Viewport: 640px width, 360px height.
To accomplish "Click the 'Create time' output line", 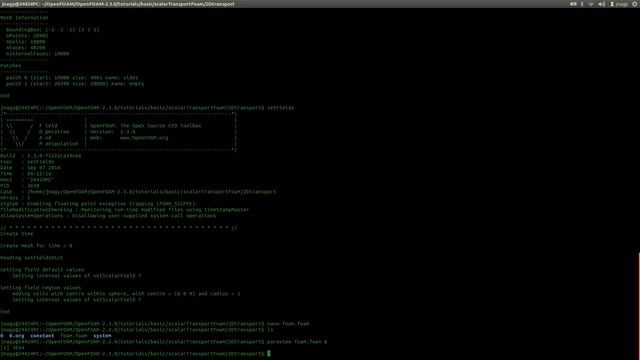I will (17, 234).
